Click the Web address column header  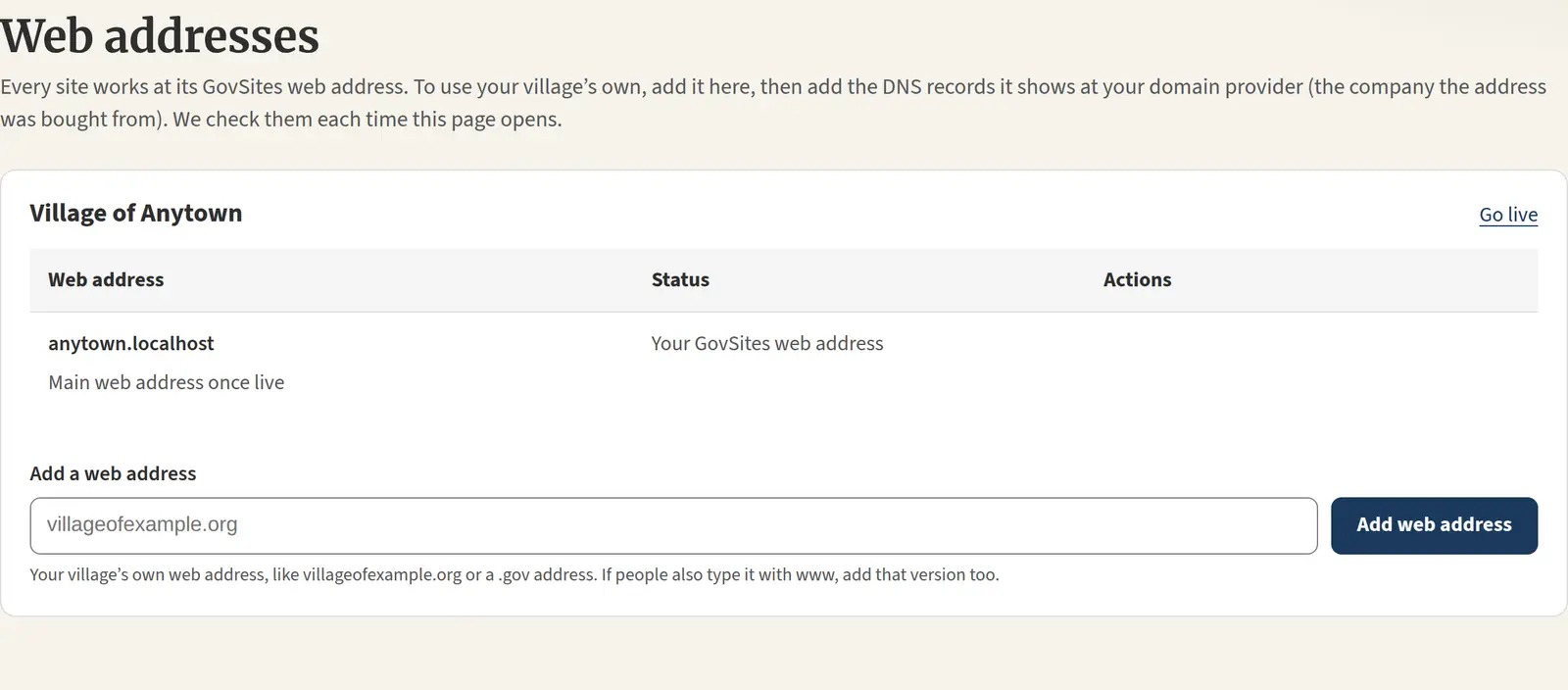[x=106, y=280]
